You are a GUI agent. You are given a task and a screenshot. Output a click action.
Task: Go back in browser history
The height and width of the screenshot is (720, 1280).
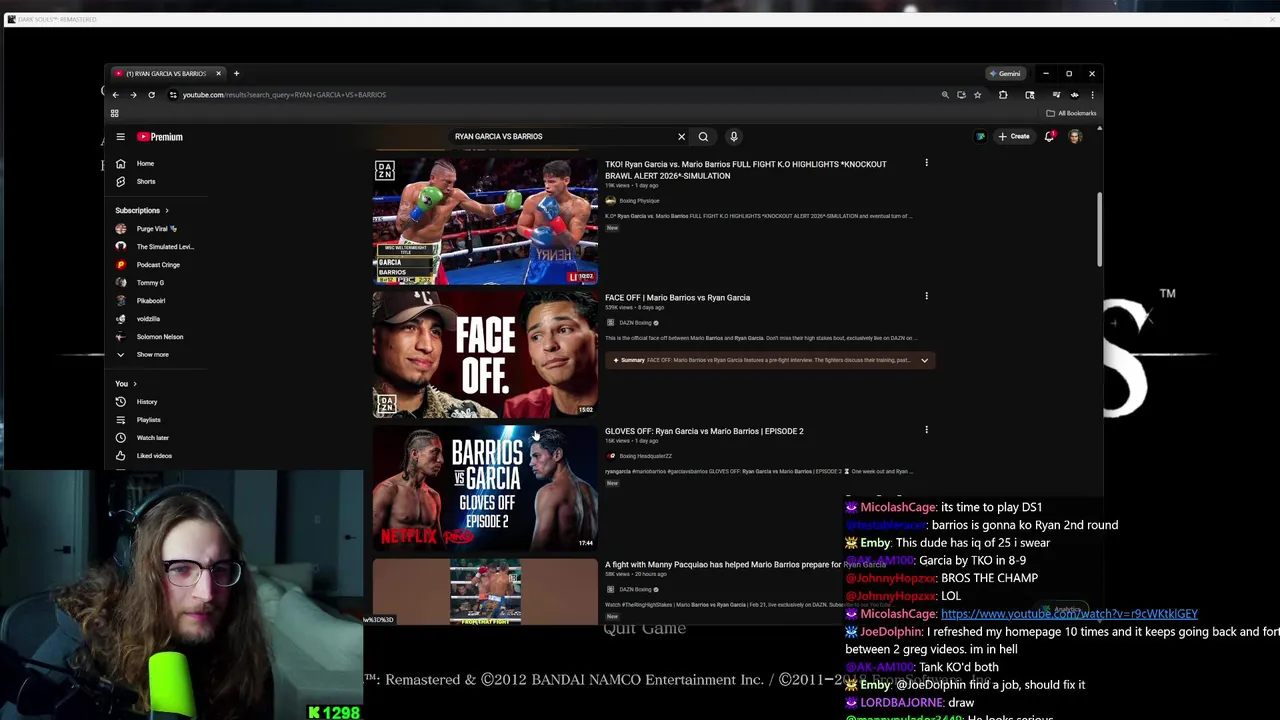tap(116, 95)
